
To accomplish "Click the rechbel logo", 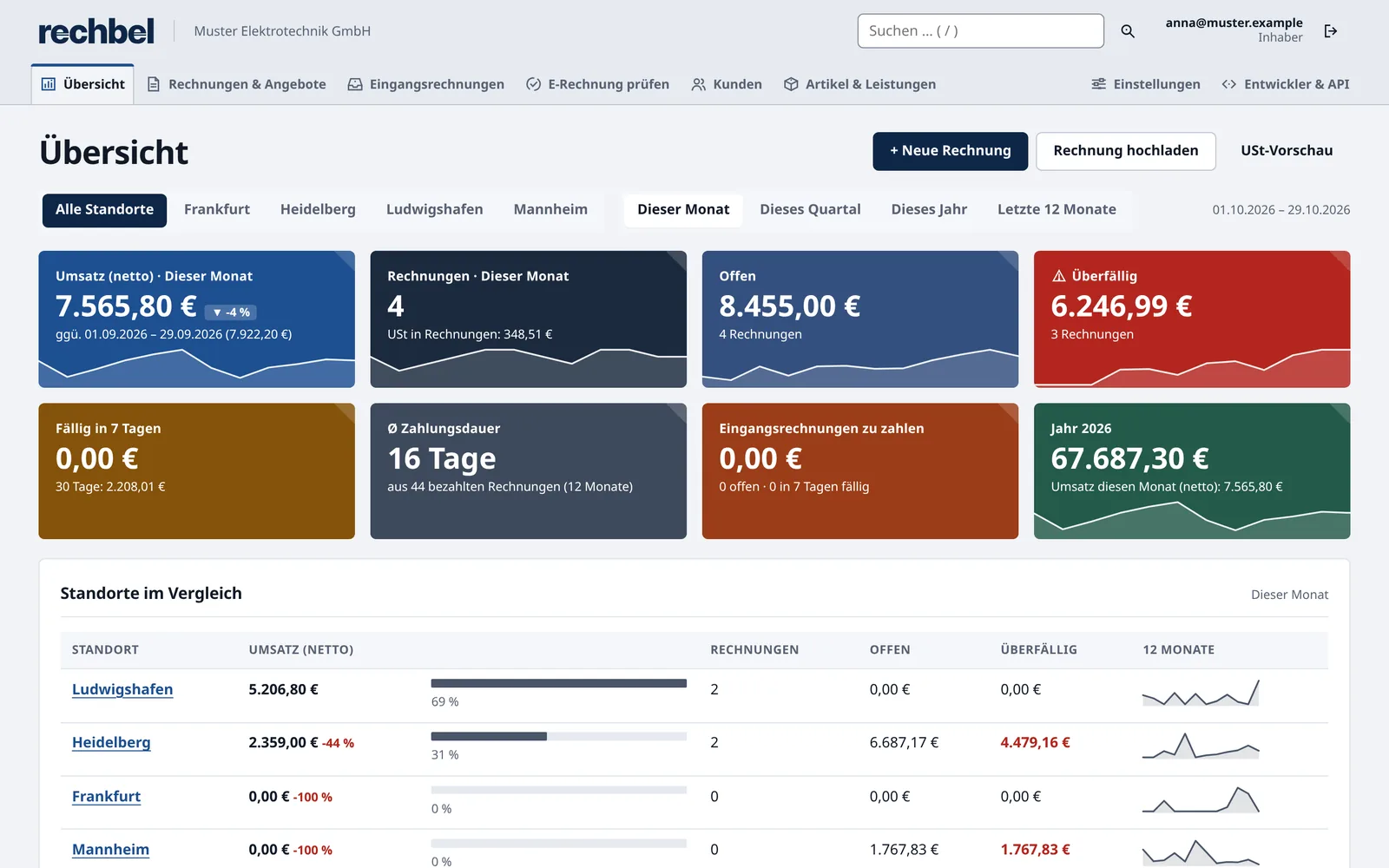I will click(x=96, y=31).
